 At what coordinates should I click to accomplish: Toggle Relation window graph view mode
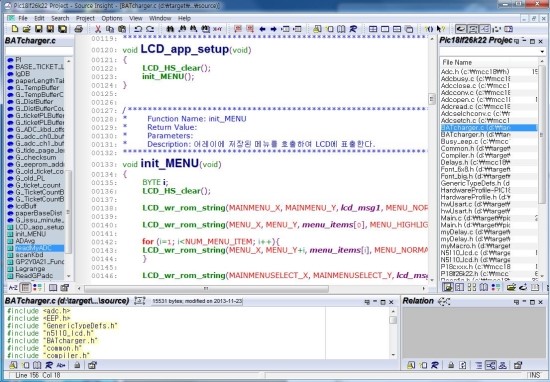490,366
